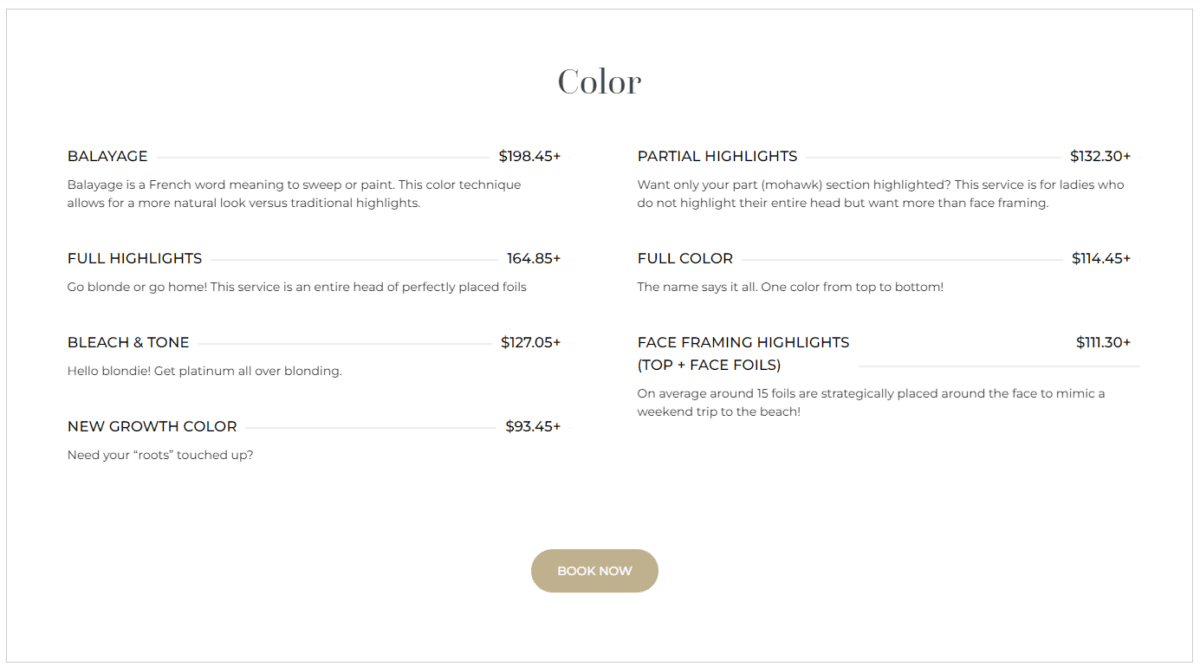Image resolution: width=1200 pixels, height=667 pixels.
Task: Click the "Go blonde or go home" description
Action: click(x=296, y=287)
